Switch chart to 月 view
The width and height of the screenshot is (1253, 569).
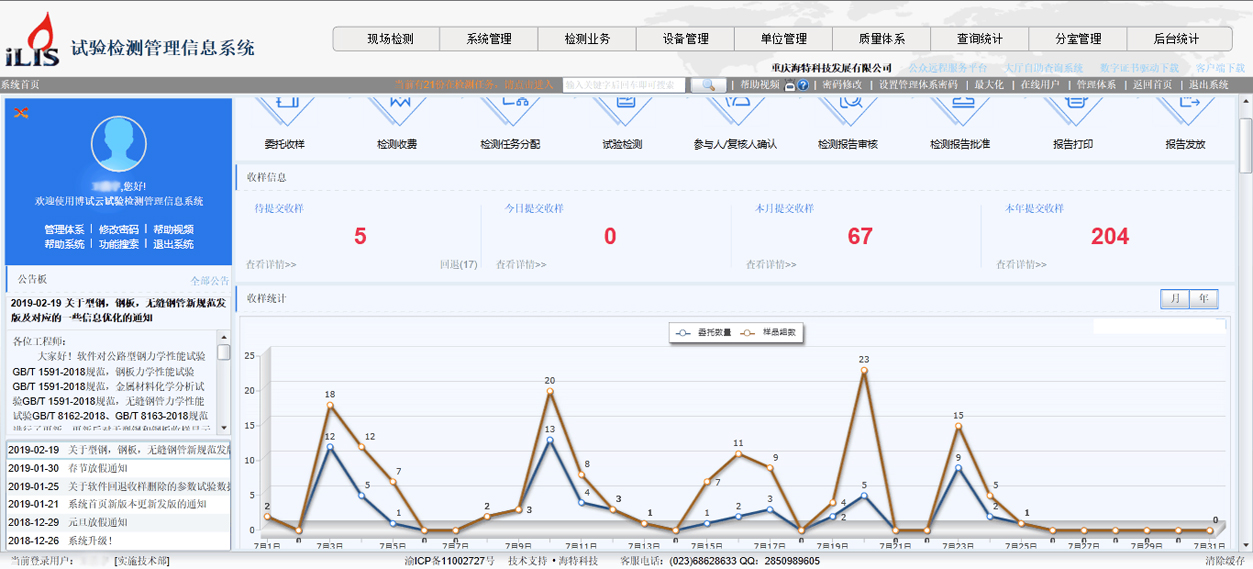1174,299
